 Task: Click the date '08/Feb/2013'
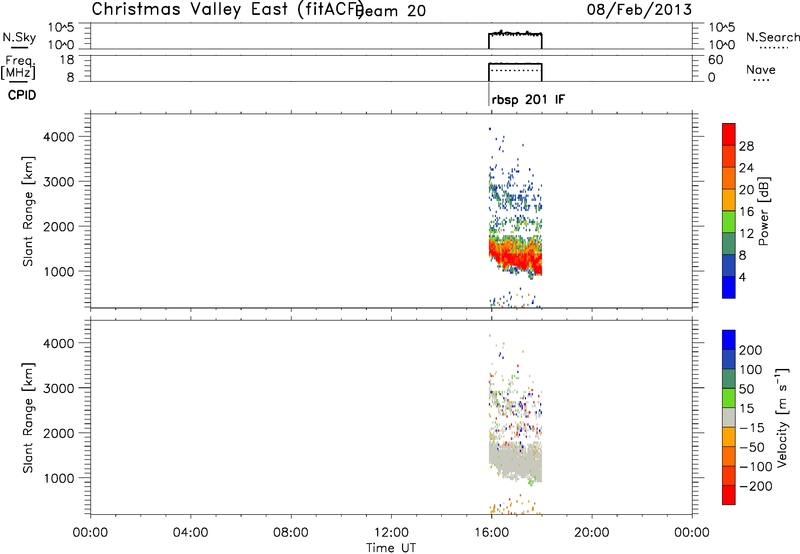click(x=639, y=10)
